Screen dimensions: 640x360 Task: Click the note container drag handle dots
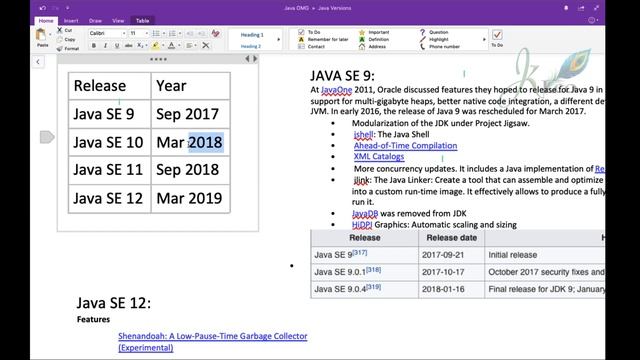158,59
